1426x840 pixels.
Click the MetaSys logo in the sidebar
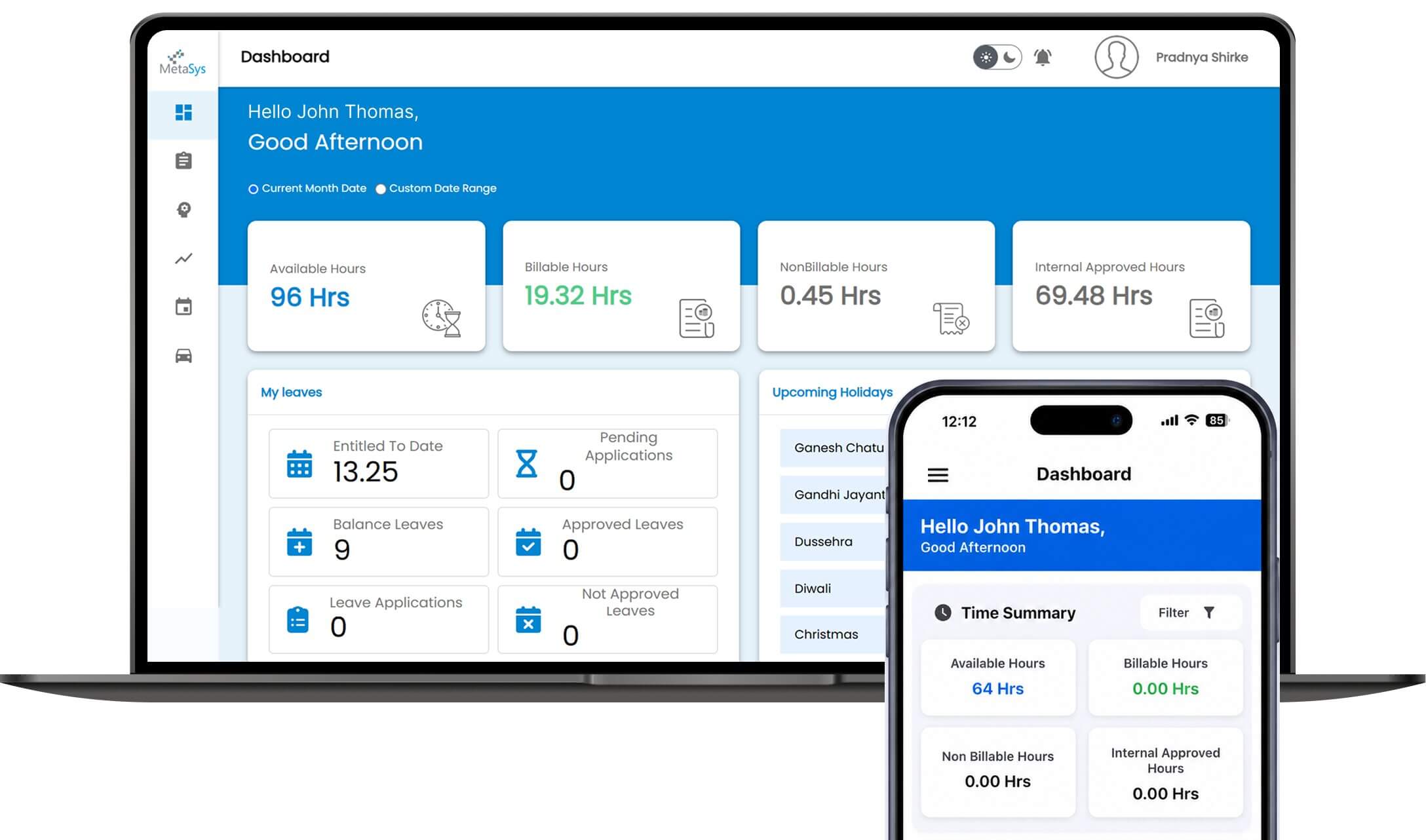[183, 62]
